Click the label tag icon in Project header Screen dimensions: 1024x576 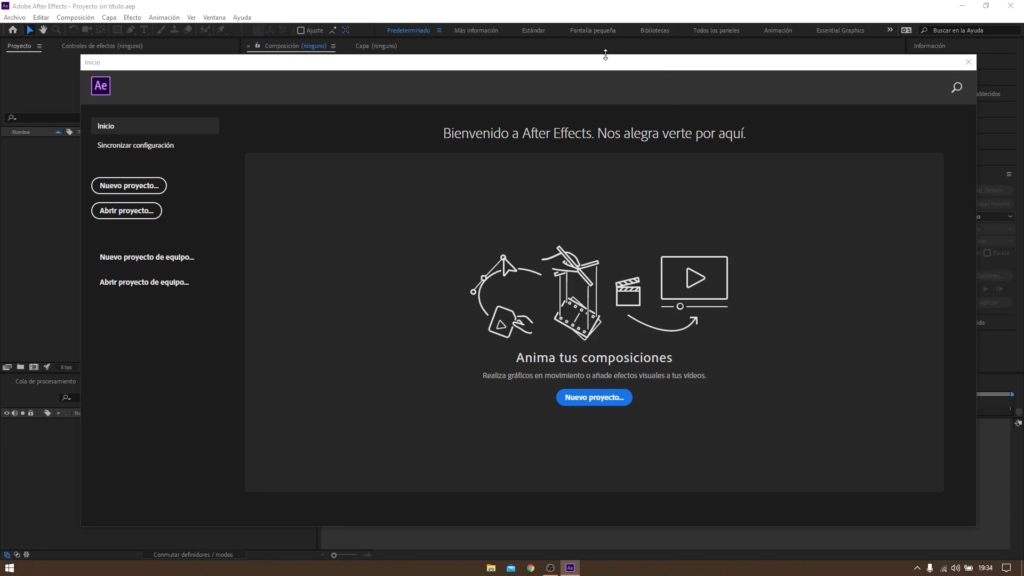click(x=69, y=132)
